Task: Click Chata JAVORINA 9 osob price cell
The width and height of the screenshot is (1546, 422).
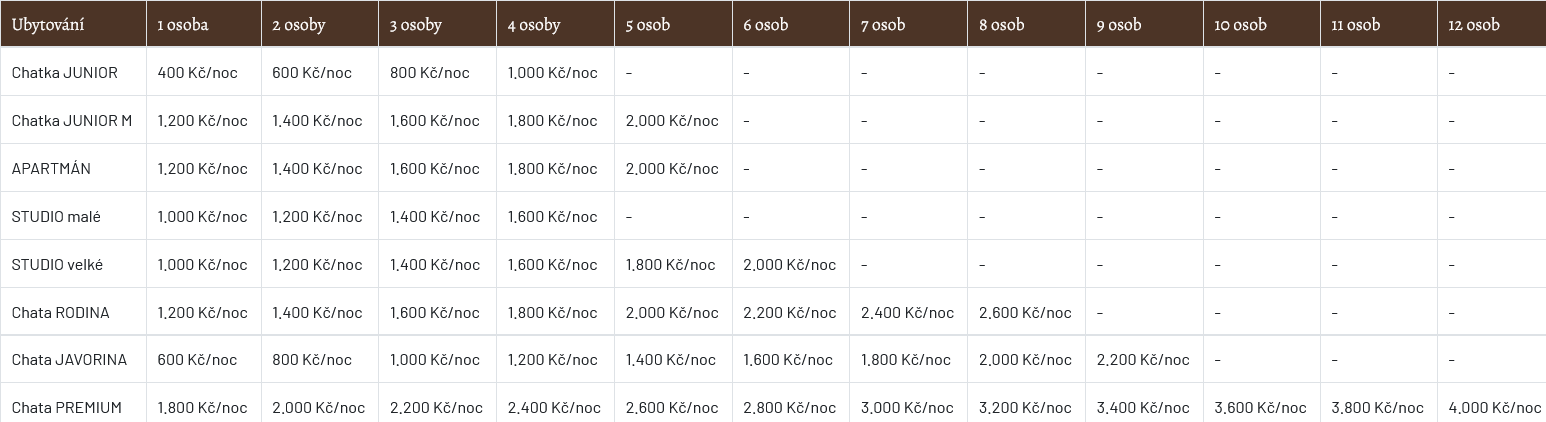Action: 1143,359
